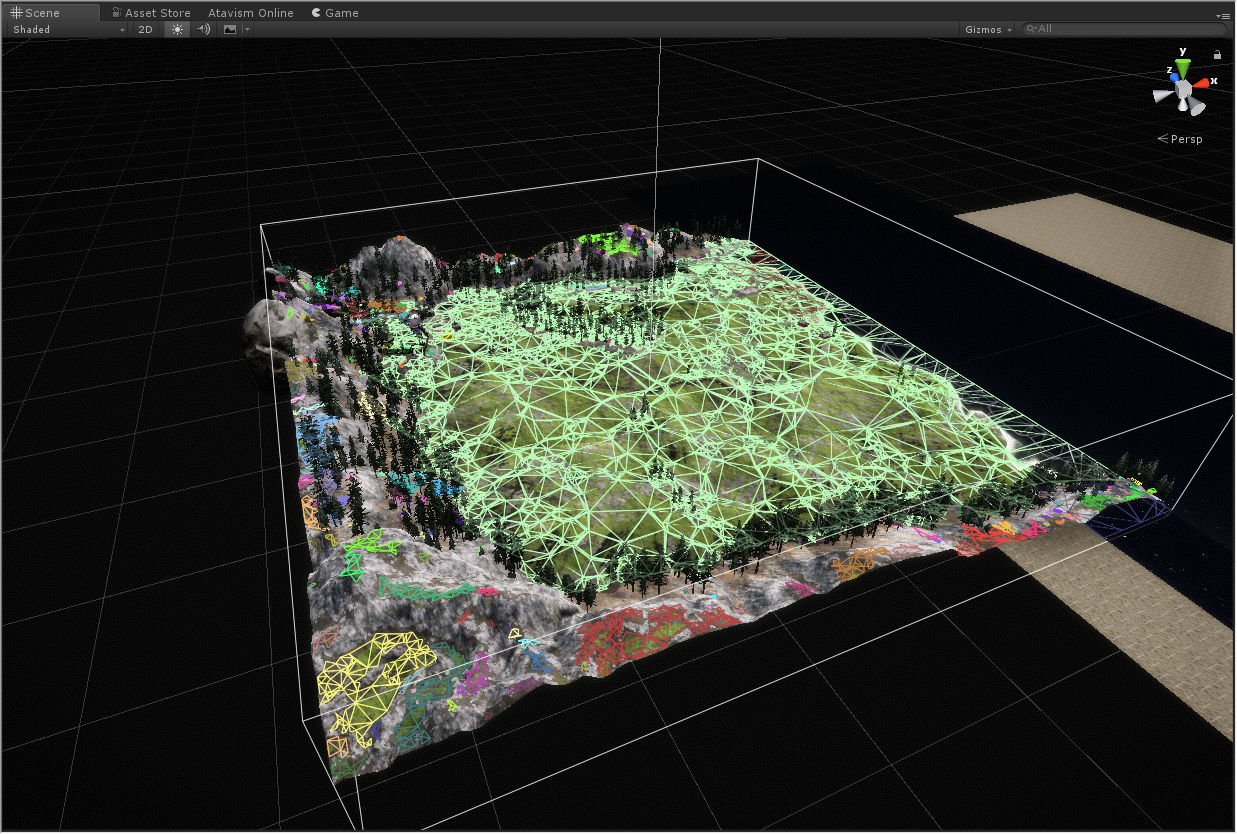Click the red X axis cone on gizmo
This screenshot has height=834, width=1237.
click(x=1203, y=83)
